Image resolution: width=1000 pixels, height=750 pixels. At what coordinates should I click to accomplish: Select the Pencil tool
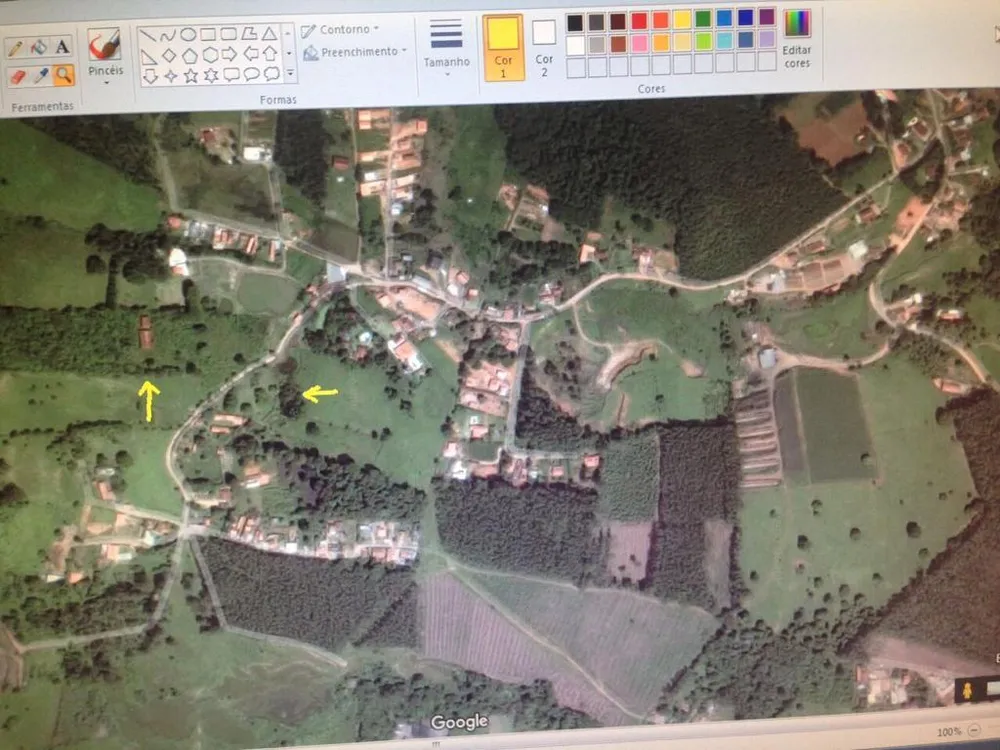tap(15, 48)
